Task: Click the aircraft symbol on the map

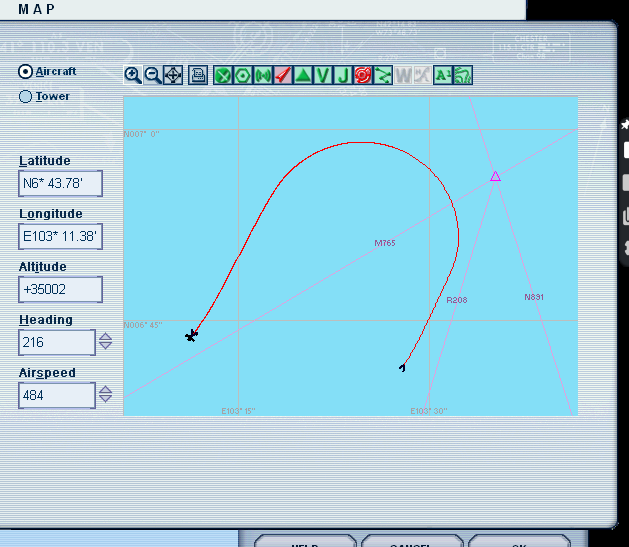Action: tap(191, 336)
